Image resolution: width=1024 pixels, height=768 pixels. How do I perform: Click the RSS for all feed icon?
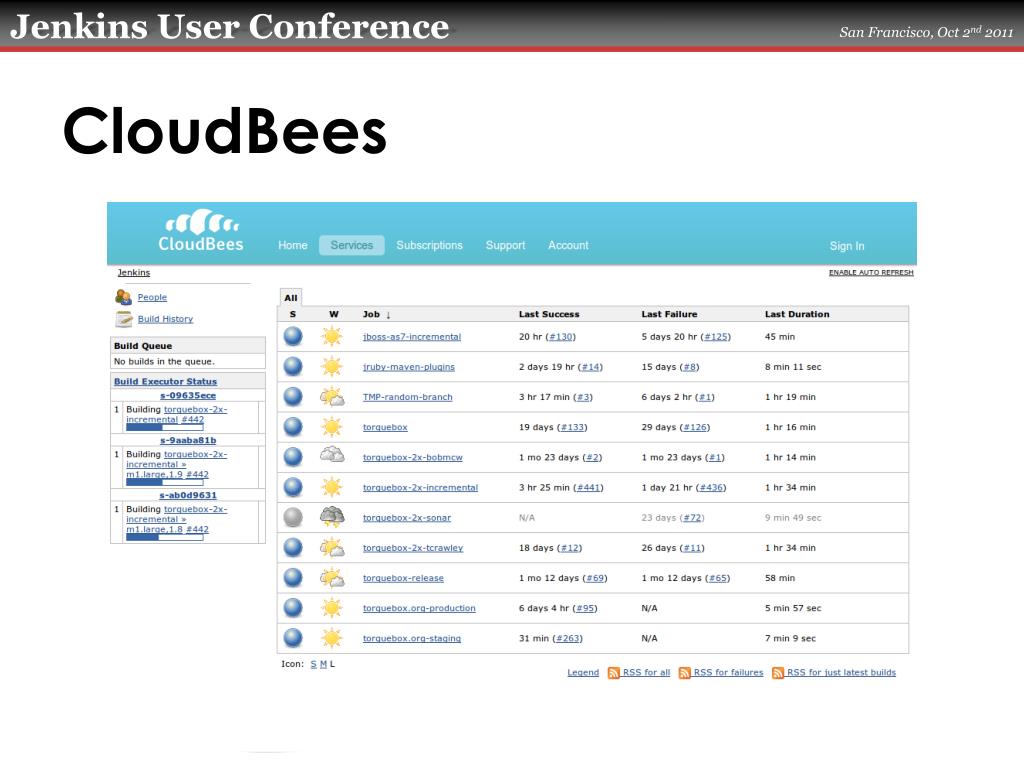(613, 673)
